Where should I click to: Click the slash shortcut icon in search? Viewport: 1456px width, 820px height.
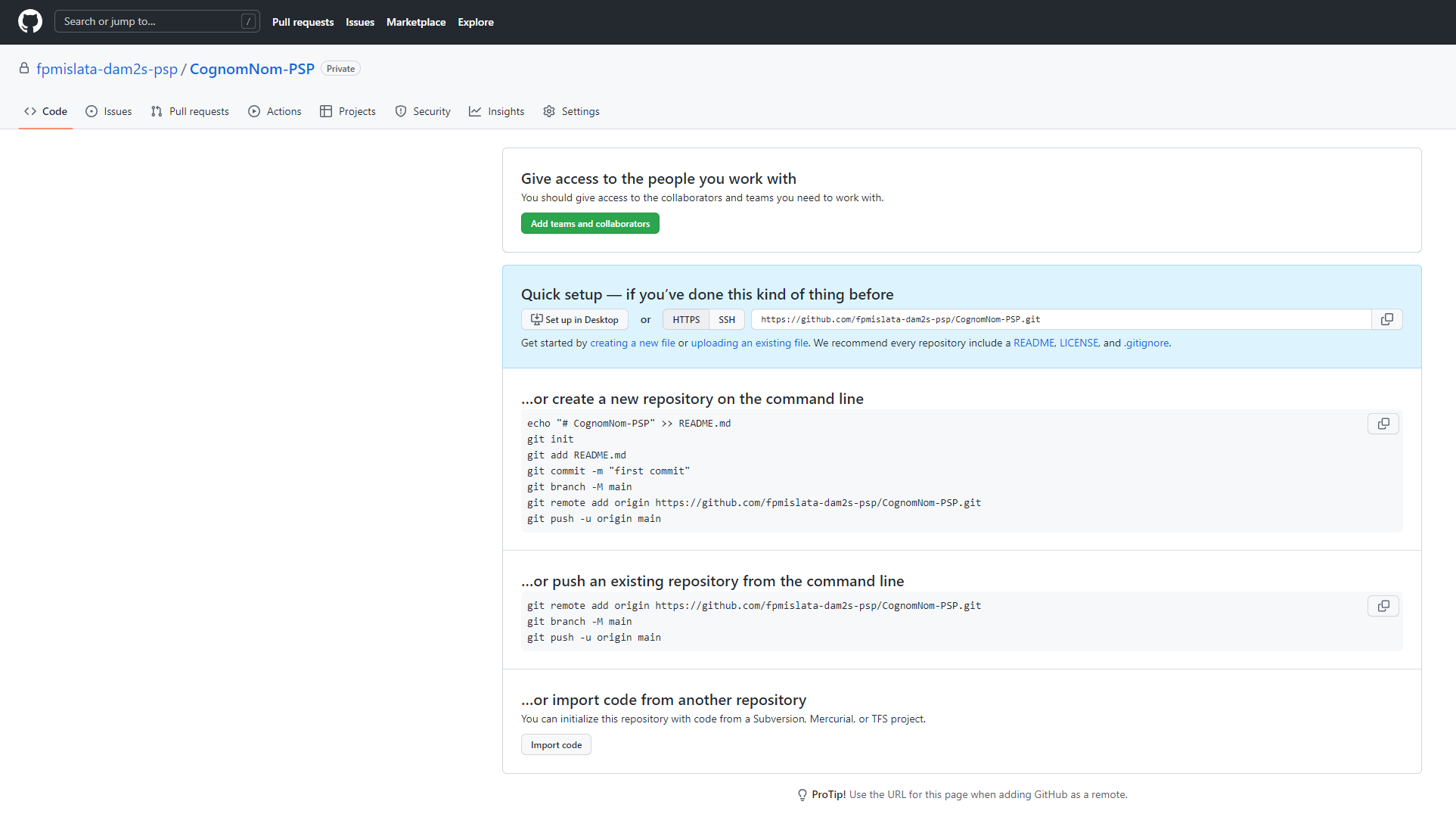pos(248,21)
